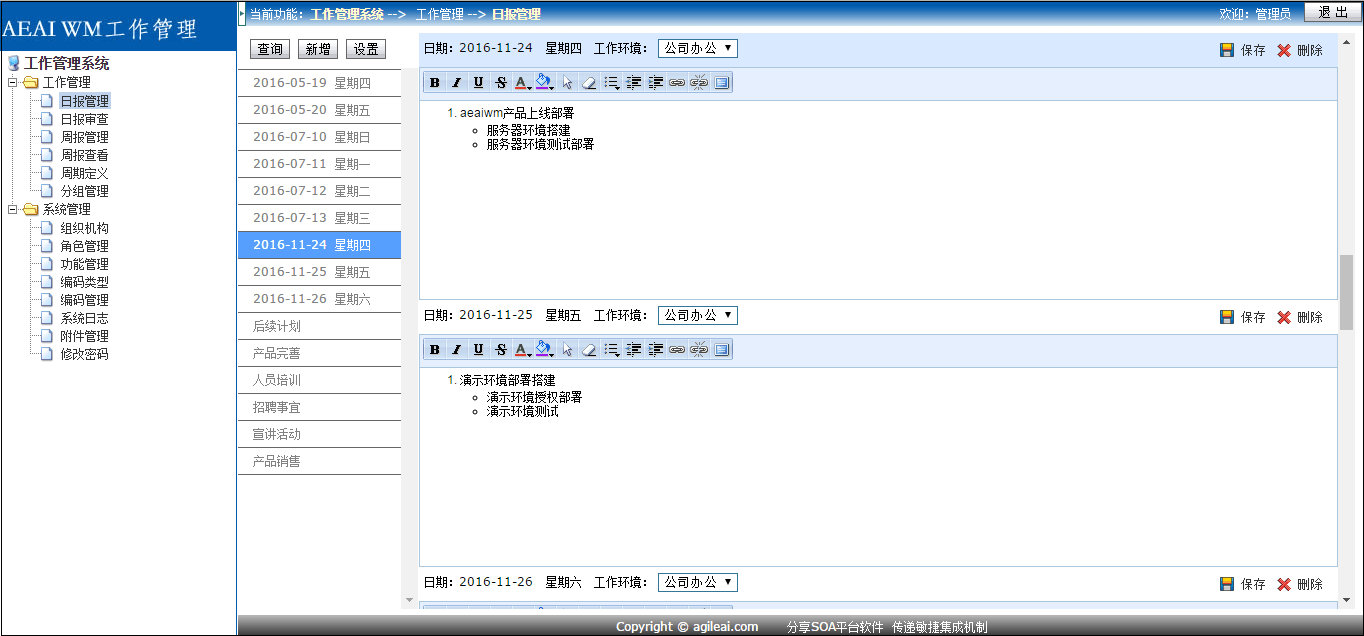
Task: Toggle bold in the 2016-11-25 editor
Action: coord(435,350)
